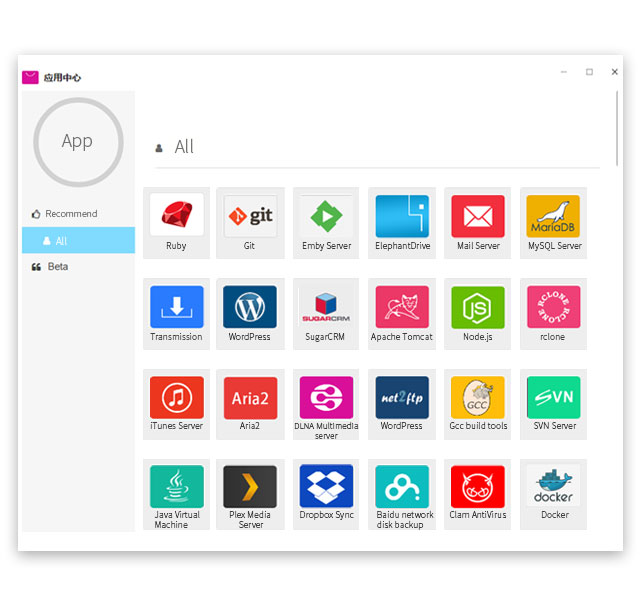
Task: Close the app center window
Action: point(614,72)
